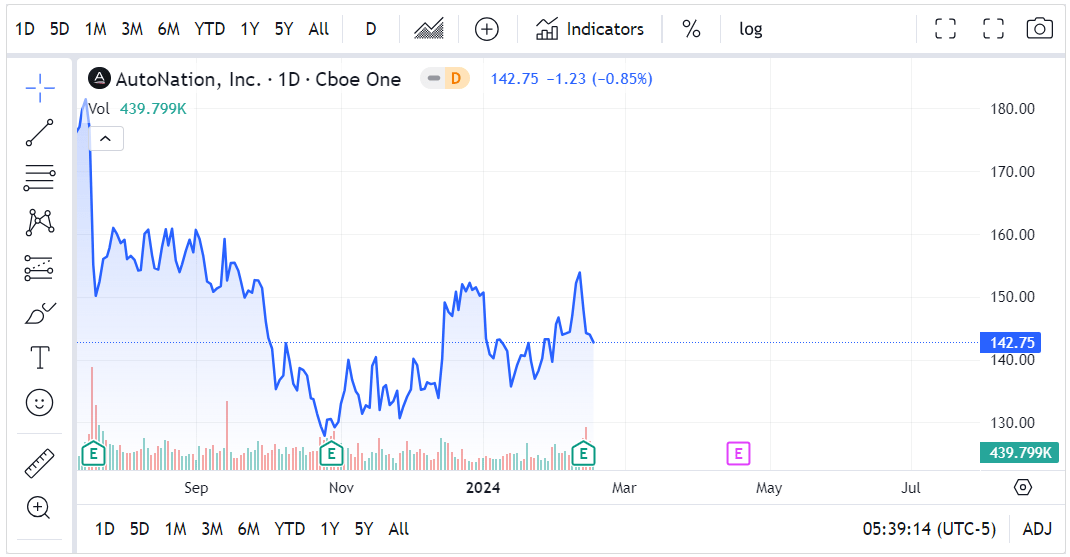Select the 6M range in top bar
This screenshot has height=557, width=1070.
(x=169, y=29)
